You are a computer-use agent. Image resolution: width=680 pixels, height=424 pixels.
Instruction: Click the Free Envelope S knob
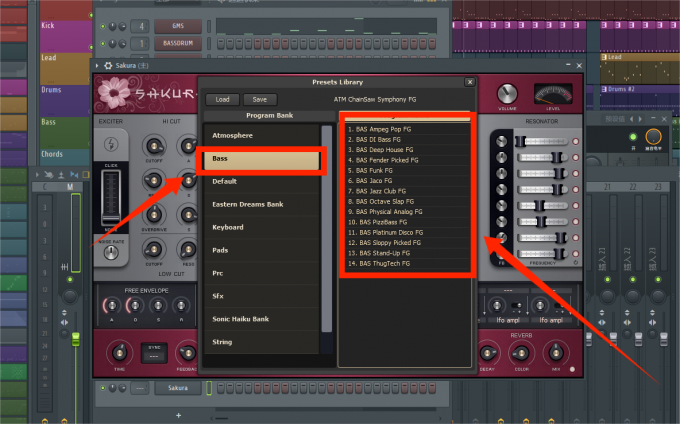(x=158, y=306)
